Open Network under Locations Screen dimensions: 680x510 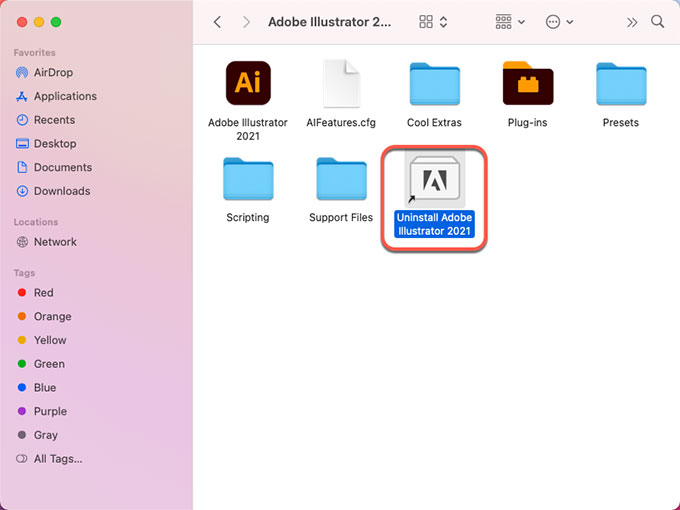click(x=46, y=242)
